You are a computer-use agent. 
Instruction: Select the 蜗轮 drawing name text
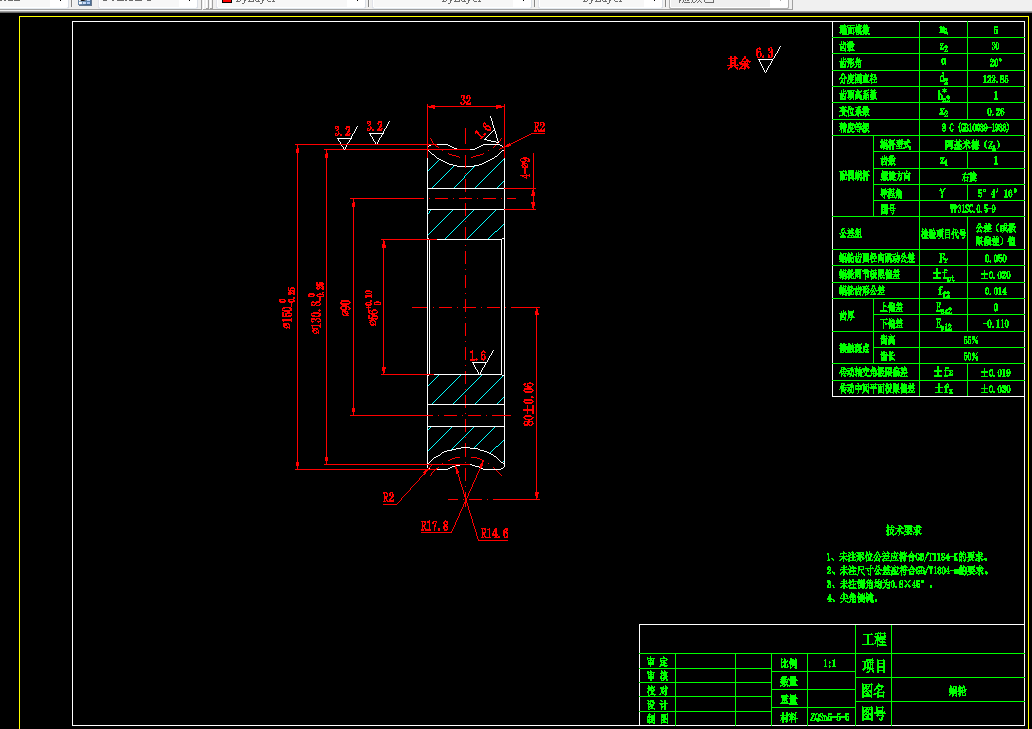pyautogui.click(x=957, y=691)
